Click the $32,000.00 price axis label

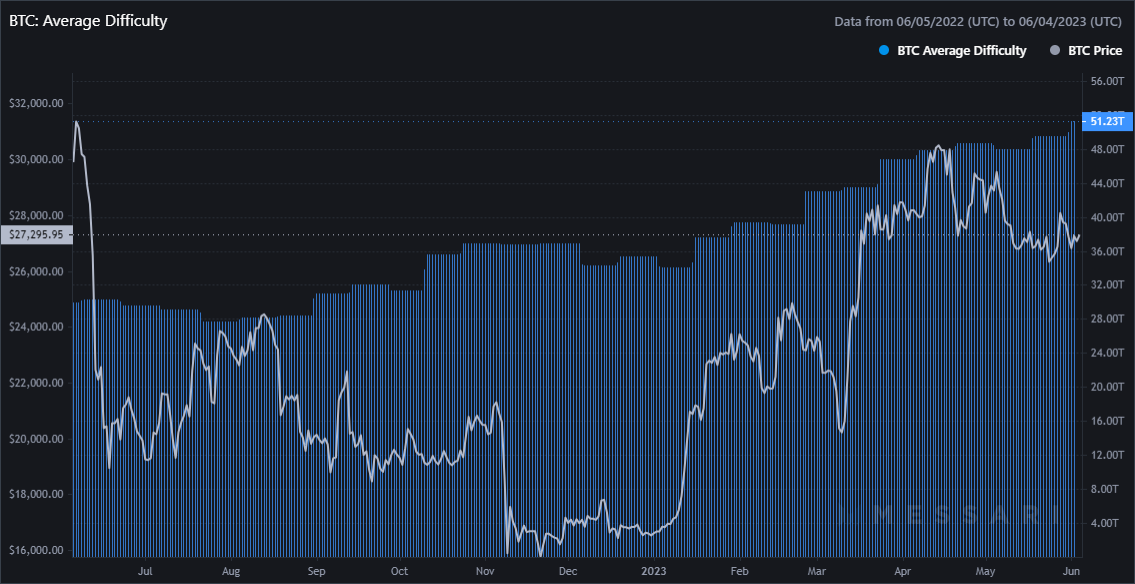(36, 103)
